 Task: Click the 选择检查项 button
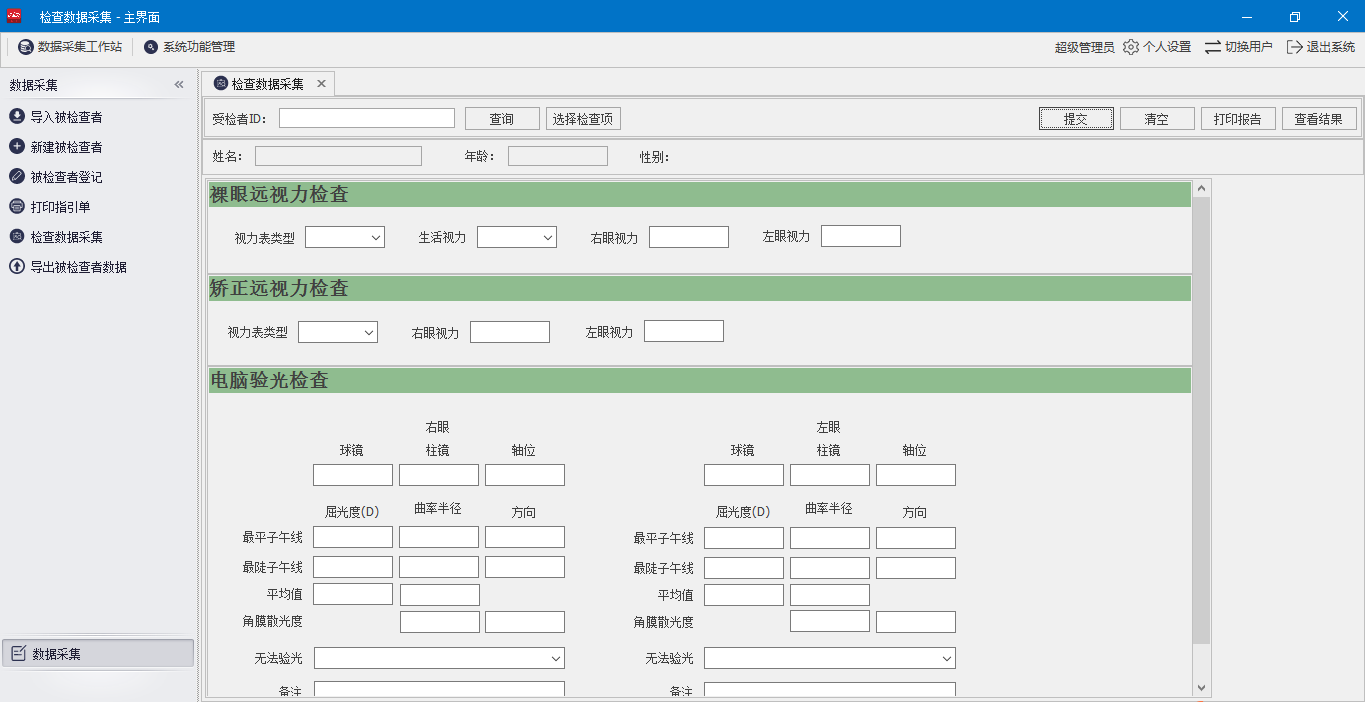click(x=583, y=119)
